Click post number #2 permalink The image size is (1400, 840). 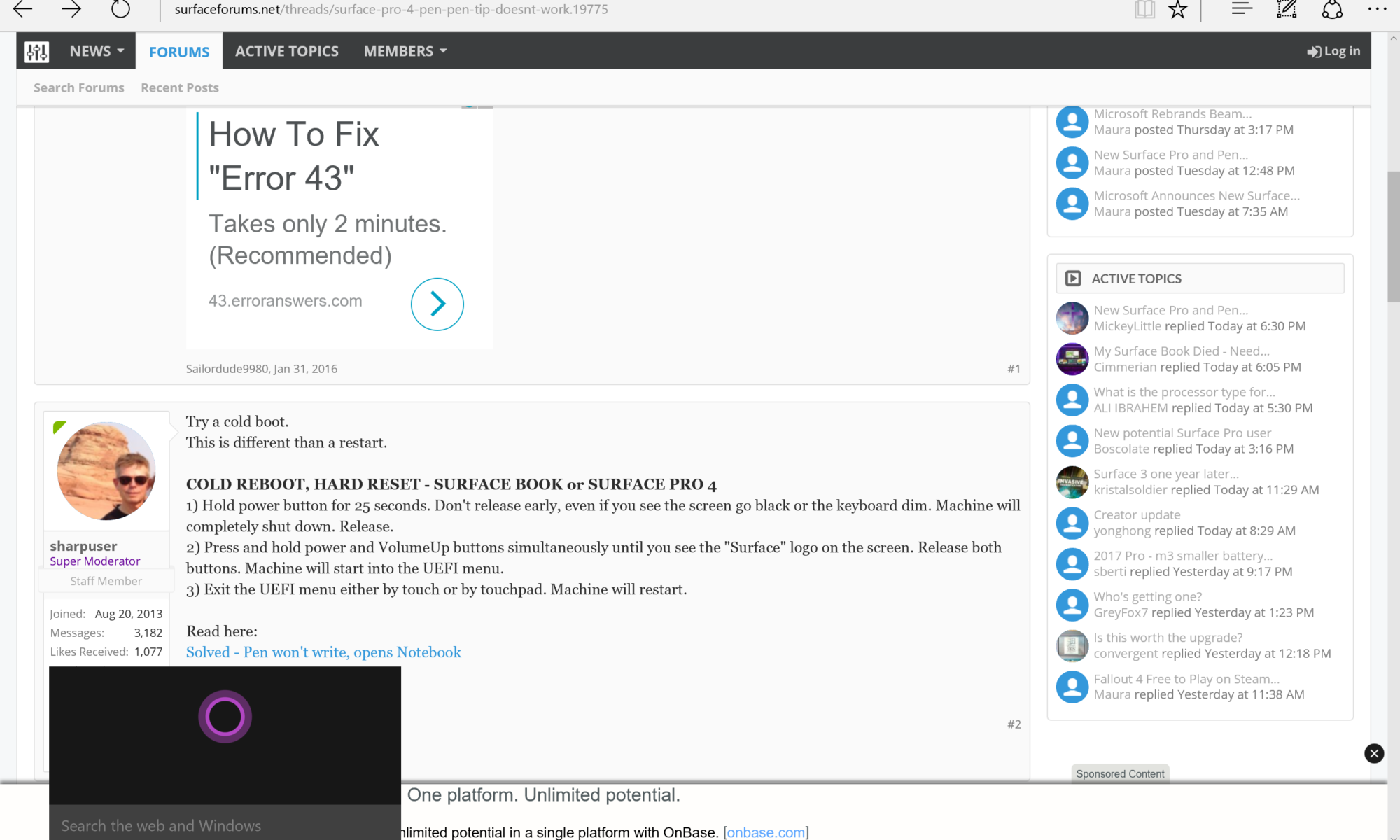pos(1014,724)
